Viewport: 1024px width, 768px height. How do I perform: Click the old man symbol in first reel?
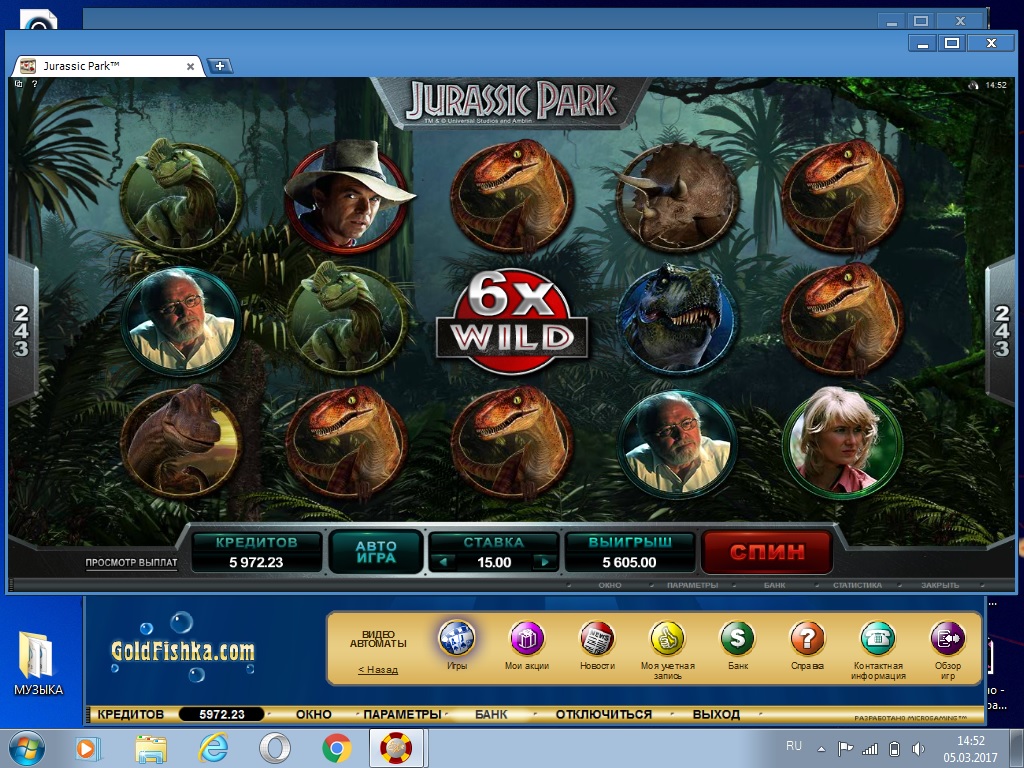click(182, 320)
